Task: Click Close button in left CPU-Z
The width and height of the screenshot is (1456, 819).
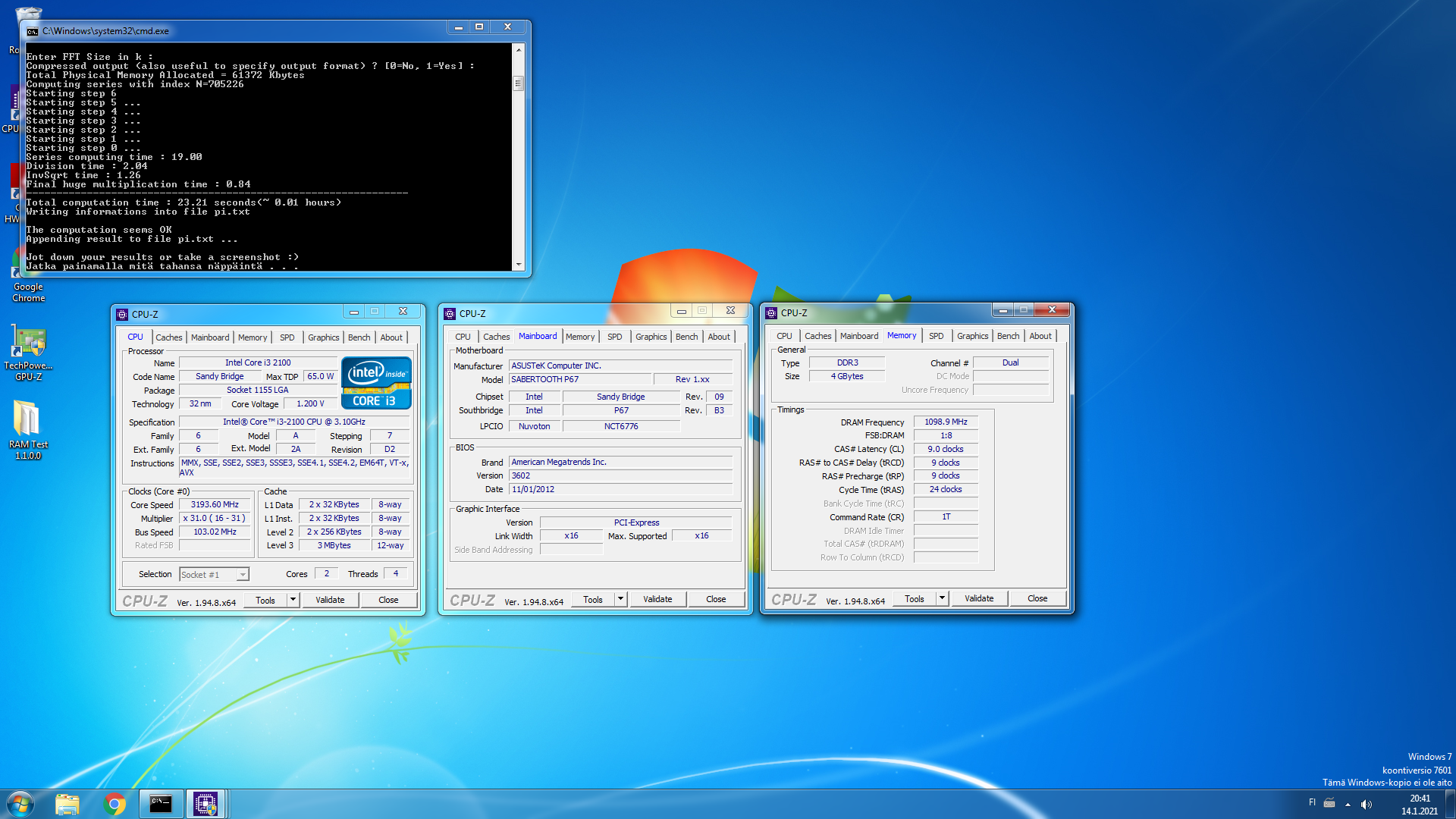Action: (x=388, y=600)
